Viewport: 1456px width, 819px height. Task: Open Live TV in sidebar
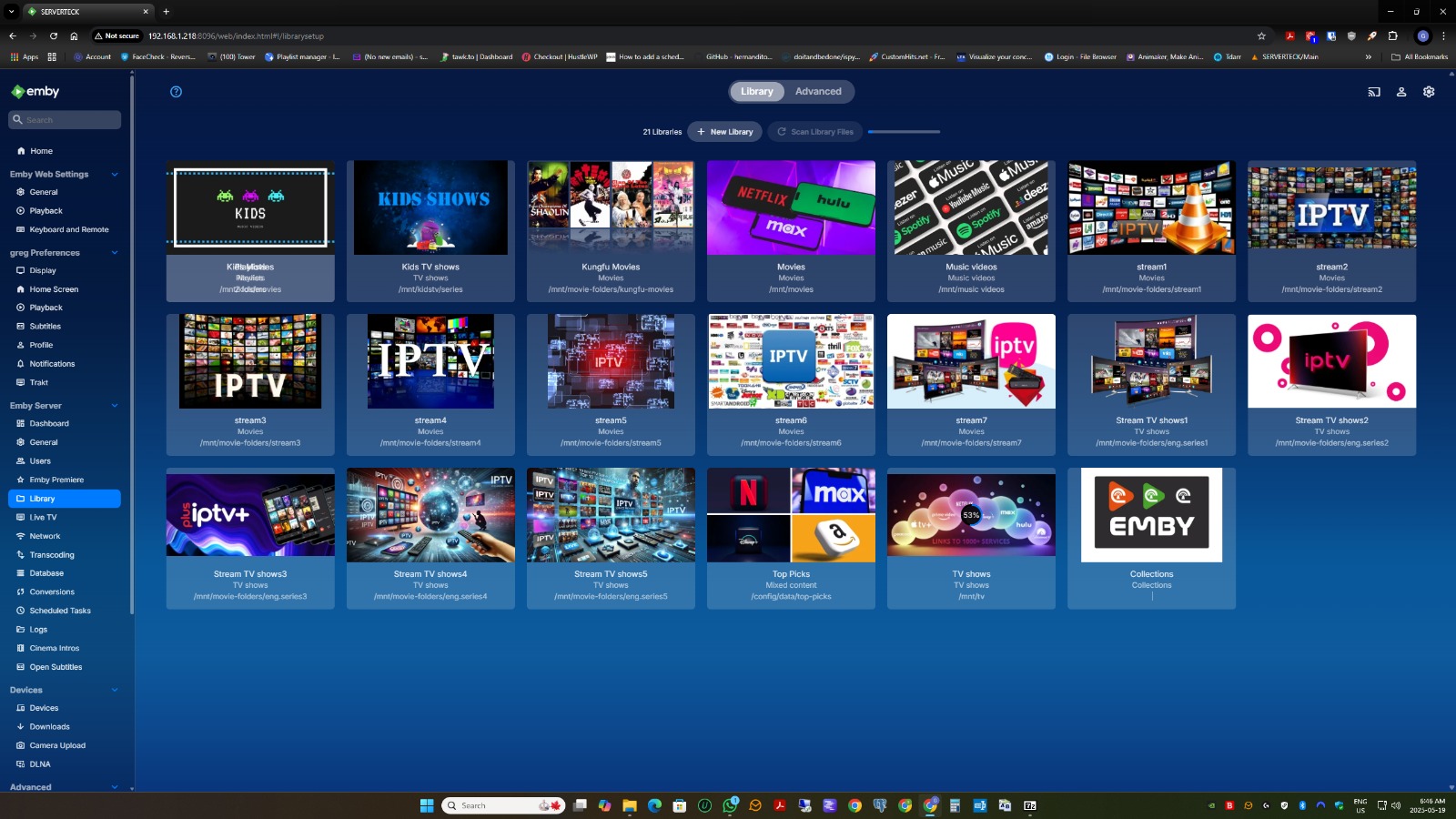(x=65, y=517)
